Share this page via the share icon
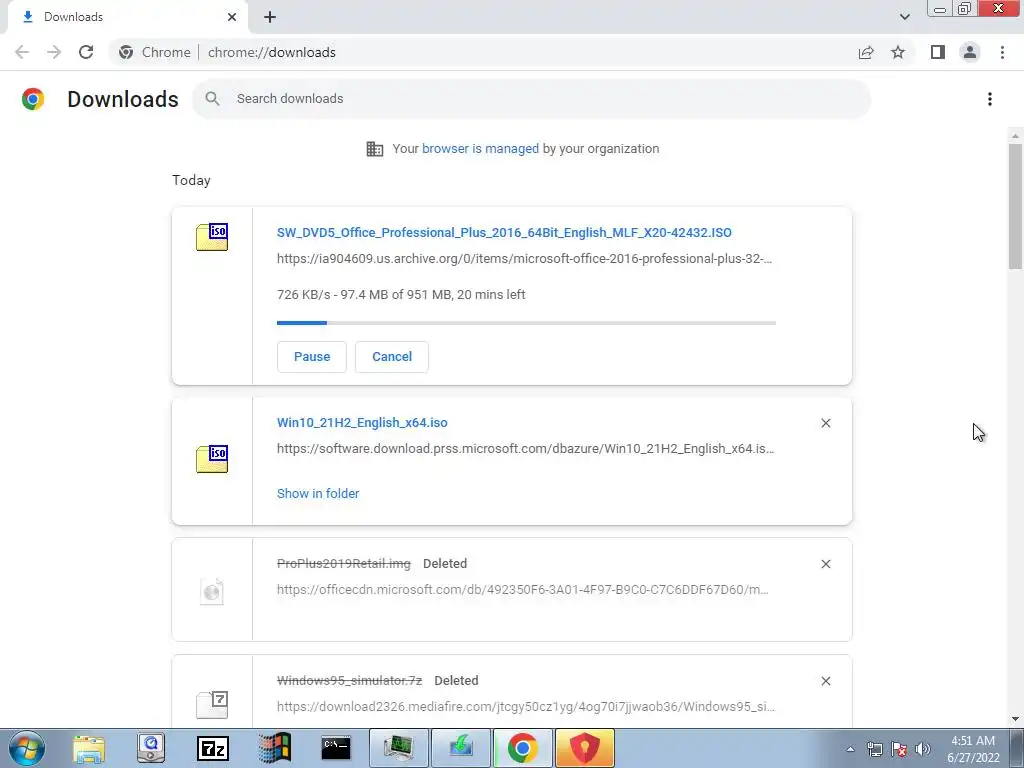Screen dimensions: 1024x768 point(866,52)
